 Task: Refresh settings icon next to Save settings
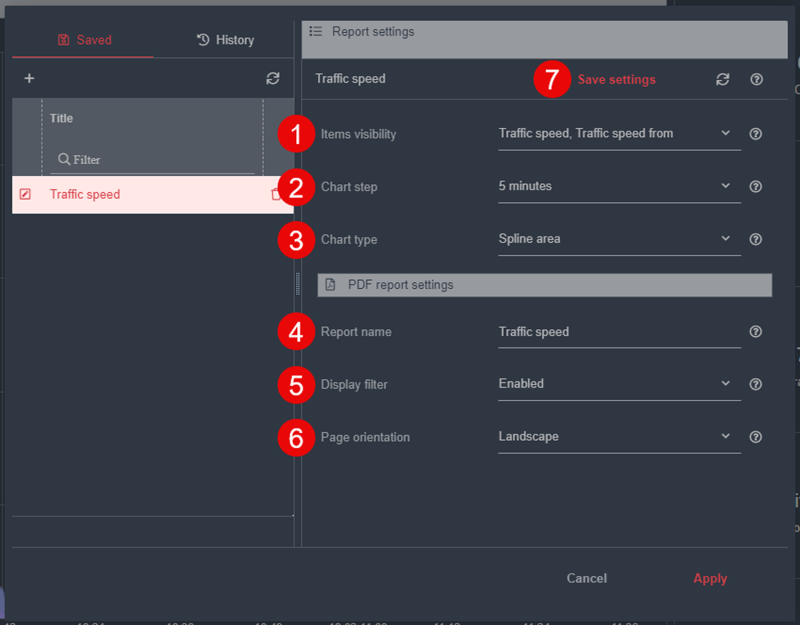pos(723,79)
